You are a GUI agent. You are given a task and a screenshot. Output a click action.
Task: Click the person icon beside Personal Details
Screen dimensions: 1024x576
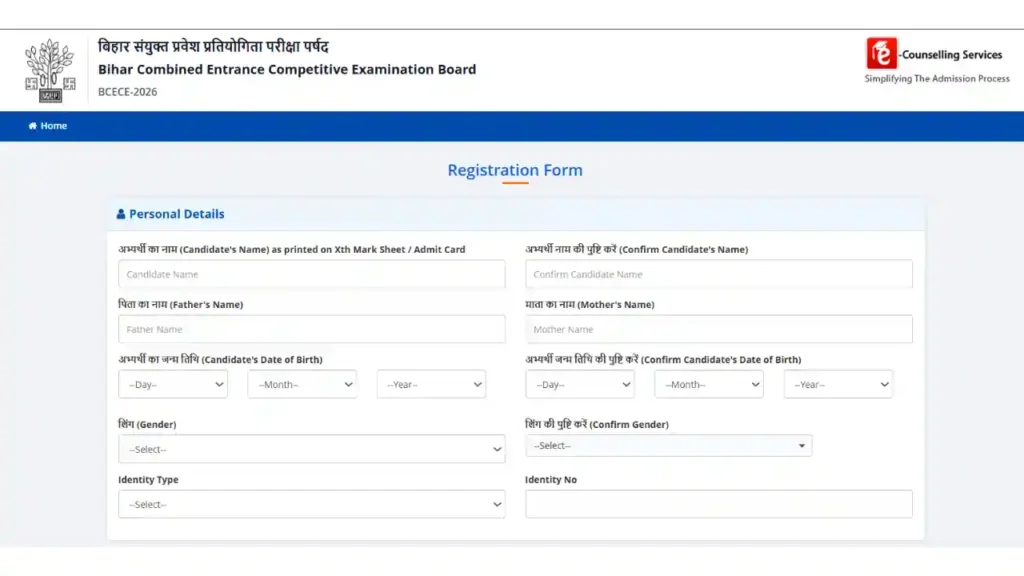coord(120,213)
